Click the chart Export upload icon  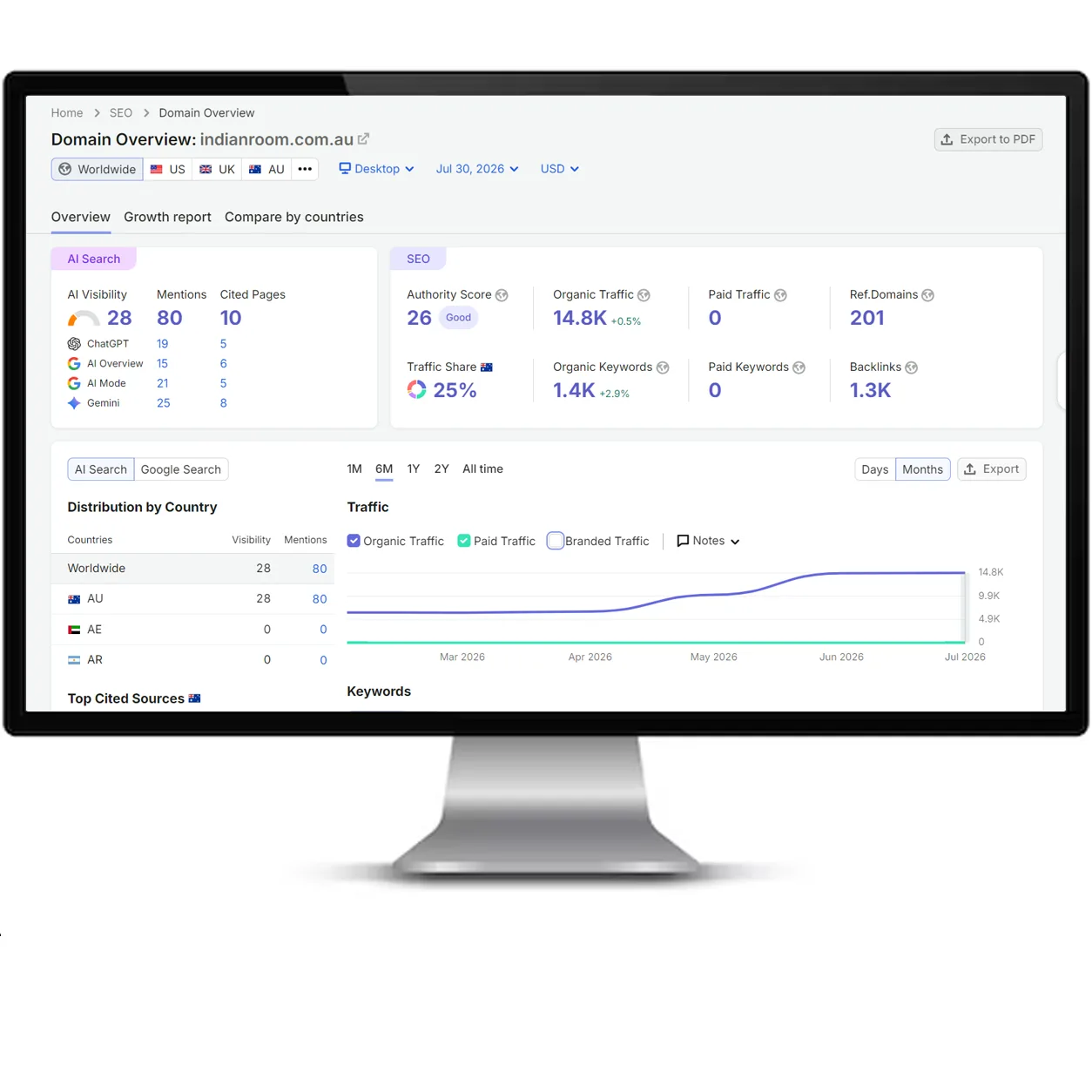[970, 469]
